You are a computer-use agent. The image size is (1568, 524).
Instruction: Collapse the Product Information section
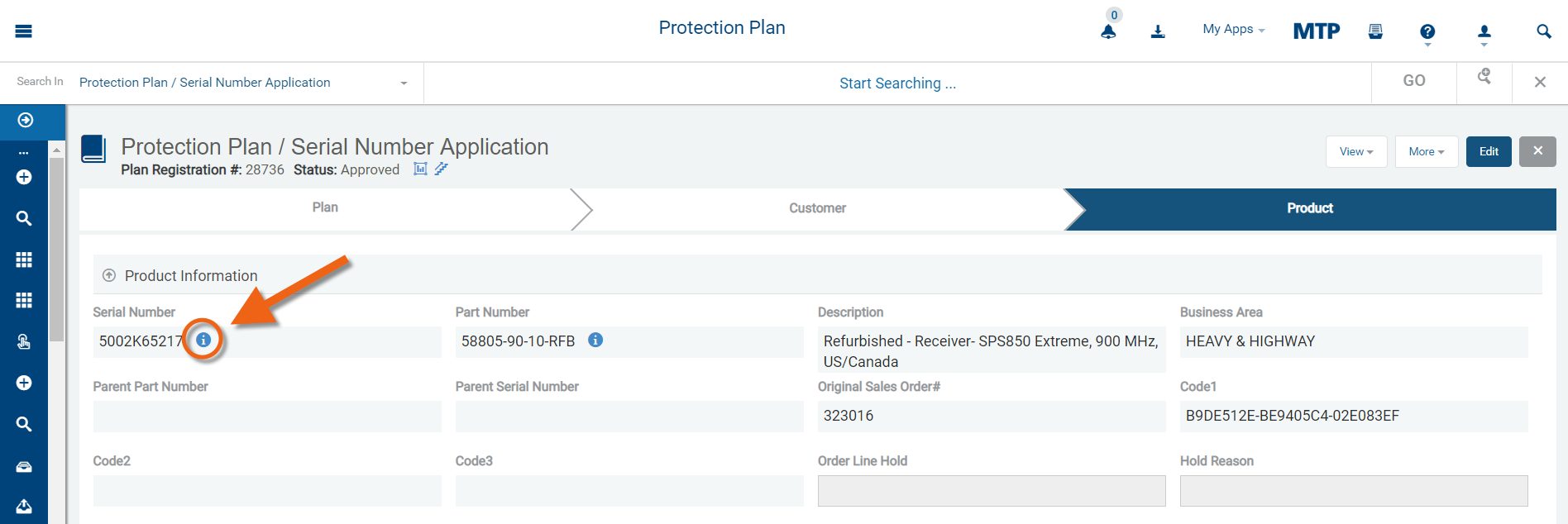pyautogui.click(x=109, y=275)
